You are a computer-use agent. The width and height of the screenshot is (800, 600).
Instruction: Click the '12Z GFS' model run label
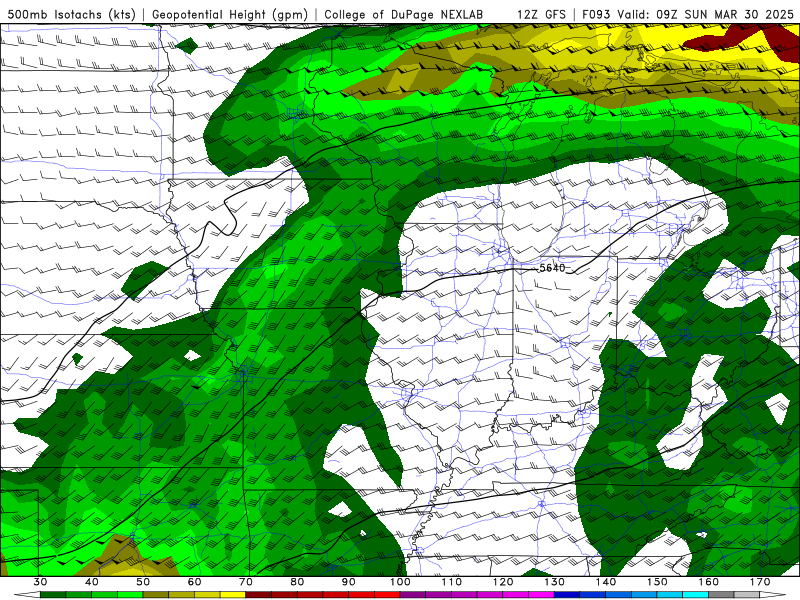pyautogui.click(x=541, y=15)
